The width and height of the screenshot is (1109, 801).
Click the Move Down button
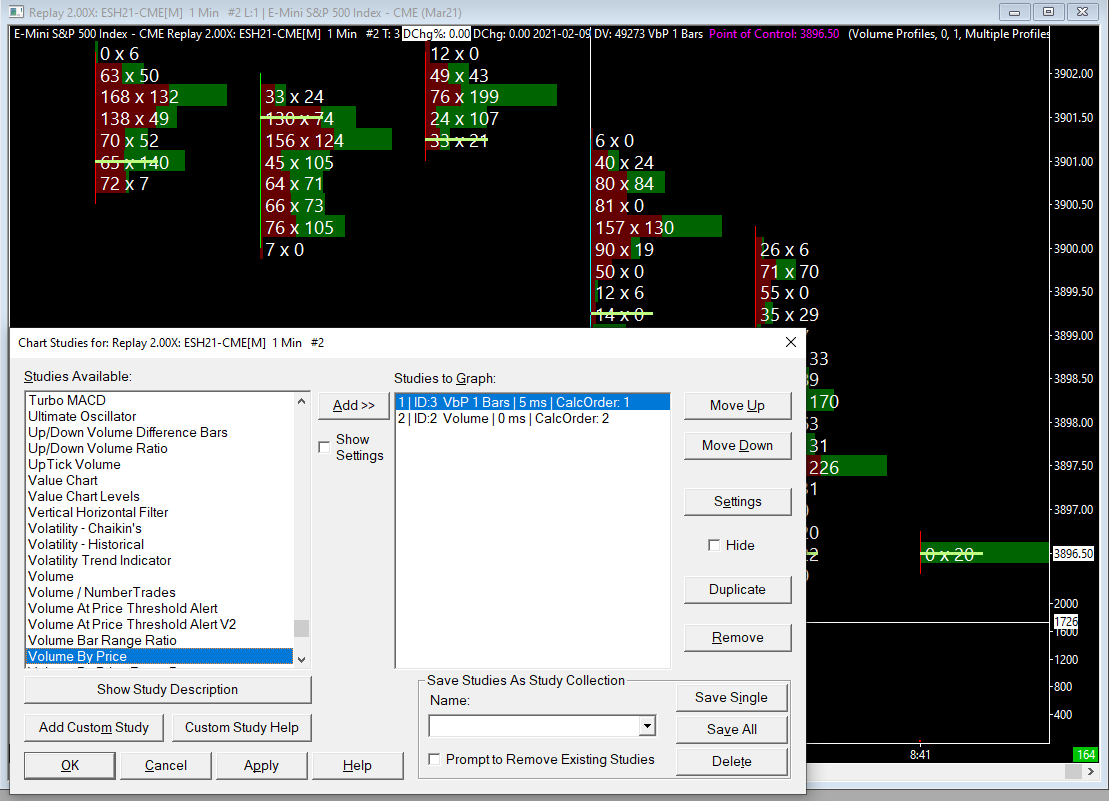tap(737, 445)
